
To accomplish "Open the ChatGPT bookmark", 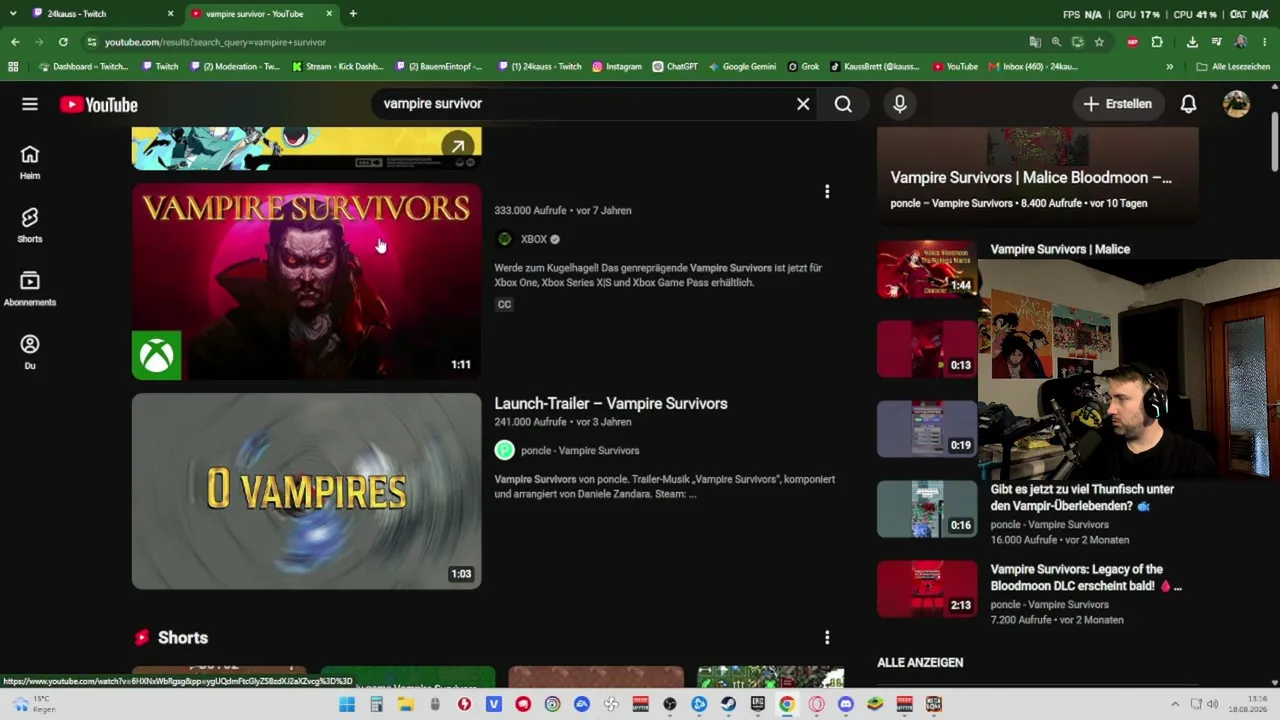I will tap(675, 67).
